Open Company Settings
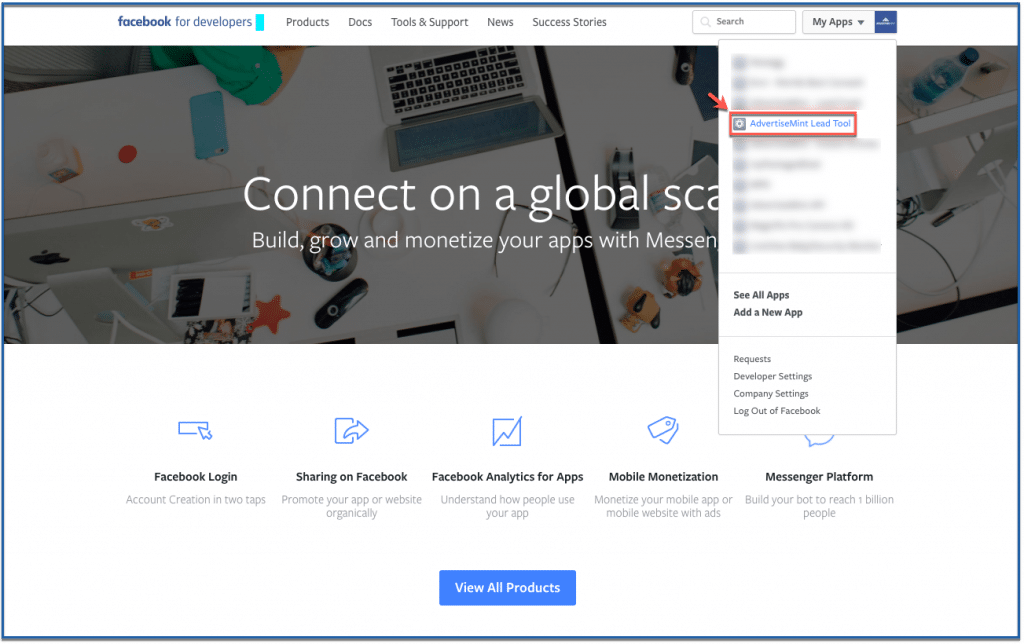The height and width of the screenshot is (644, 1024). point(771,393)
